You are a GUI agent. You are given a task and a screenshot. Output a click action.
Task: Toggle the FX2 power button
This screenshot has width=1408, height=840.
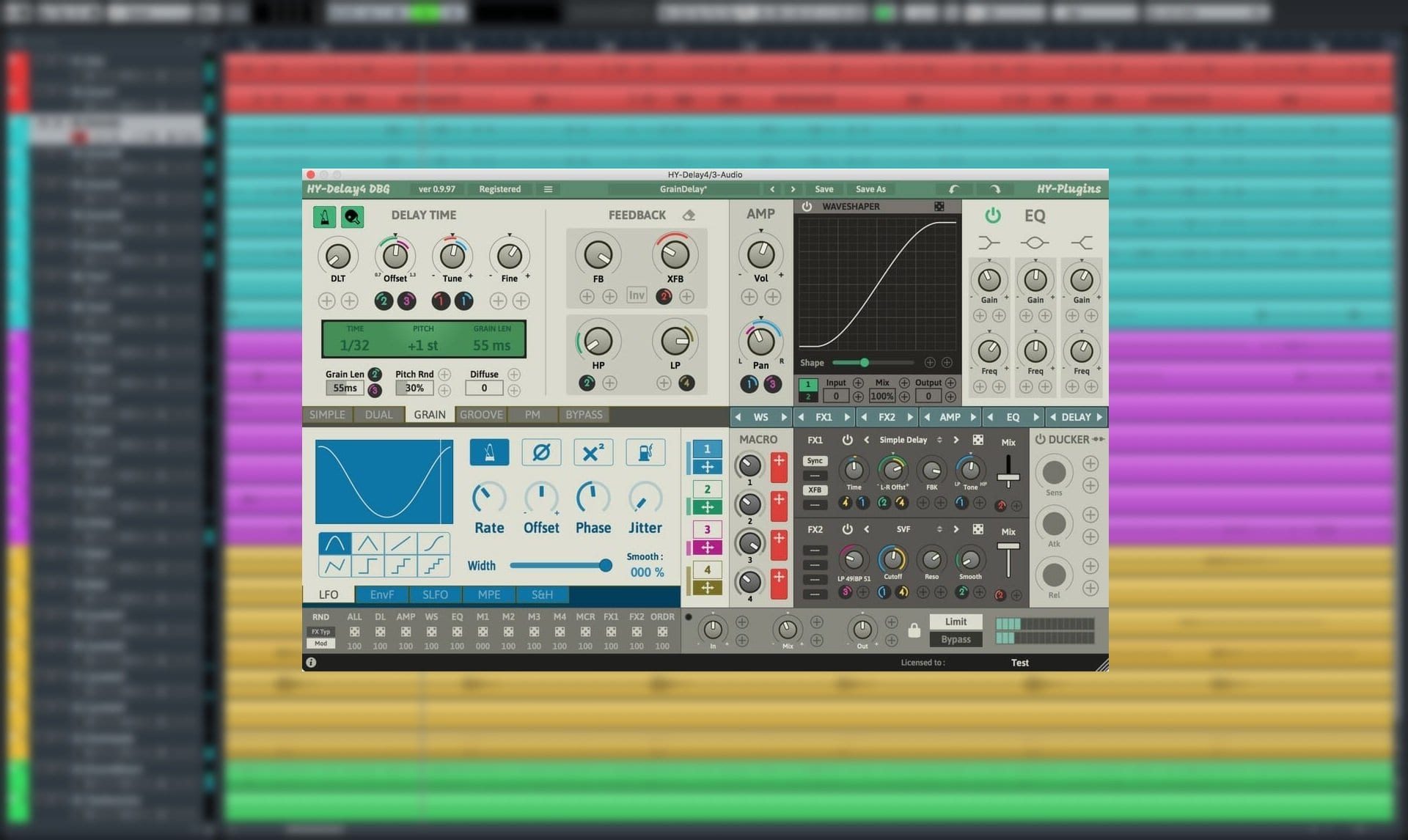coord(847,529)
